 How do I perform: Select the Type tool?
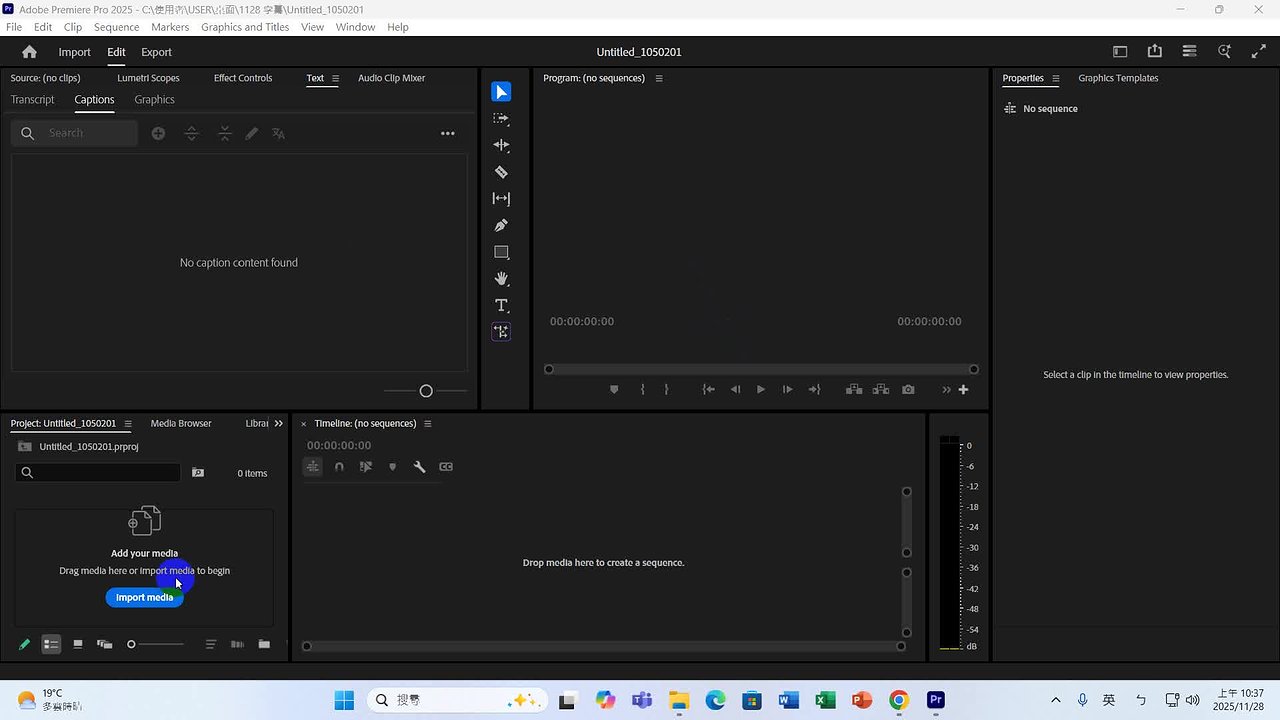501,305
